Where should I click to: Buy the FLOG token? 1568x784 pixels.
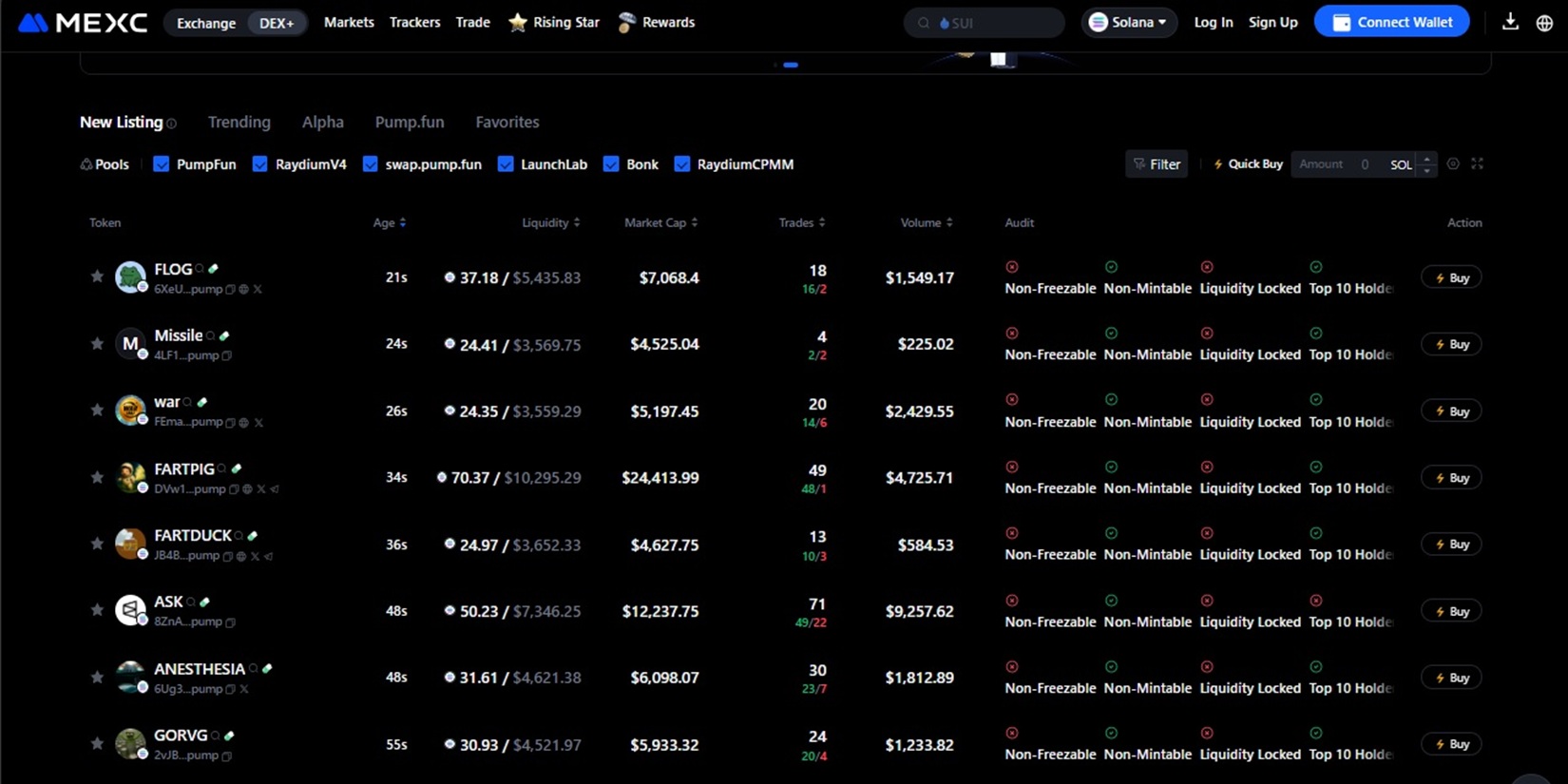tap(1451, 277)
